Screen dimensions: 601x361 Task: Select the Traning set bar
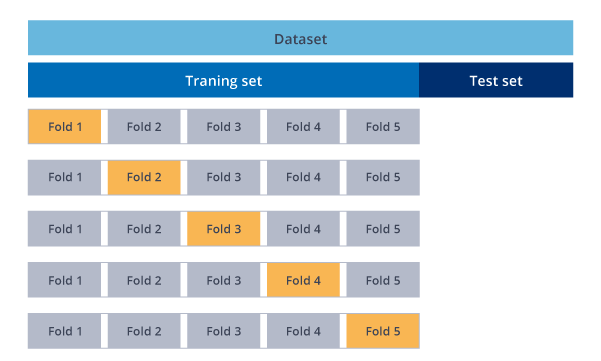(x=223, y=80)
